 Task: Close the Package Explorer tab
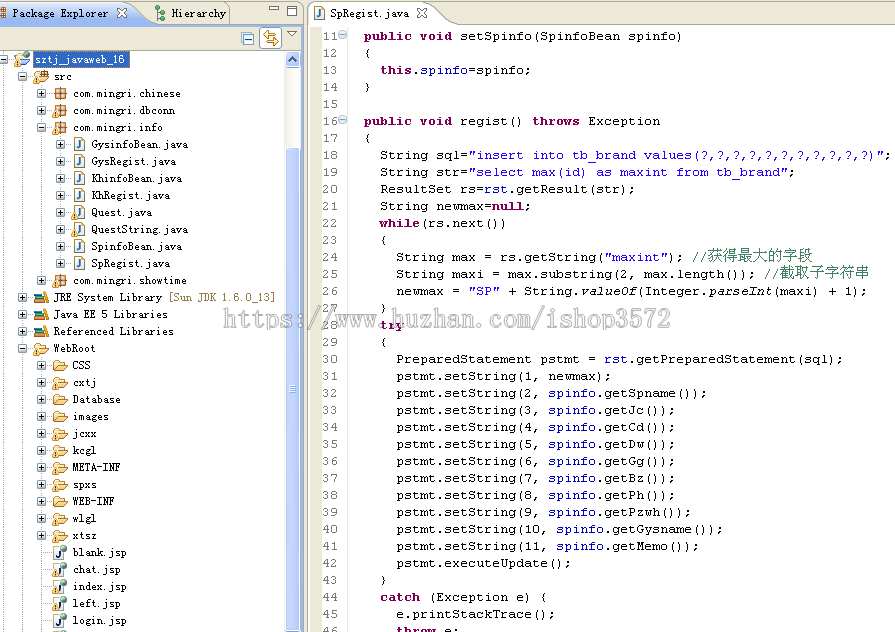[x=122, y=13]
